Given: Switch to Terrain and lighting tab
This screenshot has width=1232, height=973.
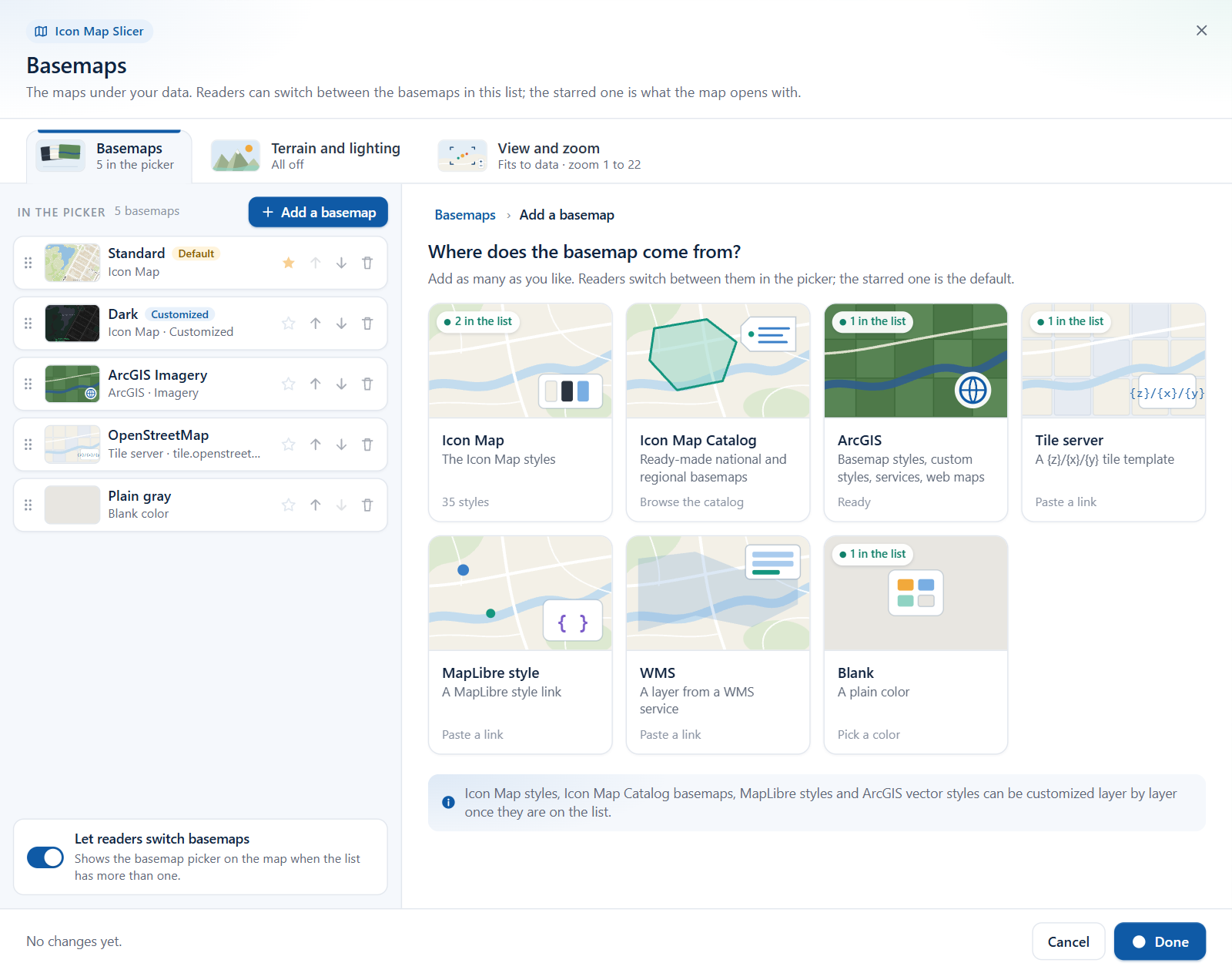Looking at the screenshot, I should click(306, 156).
